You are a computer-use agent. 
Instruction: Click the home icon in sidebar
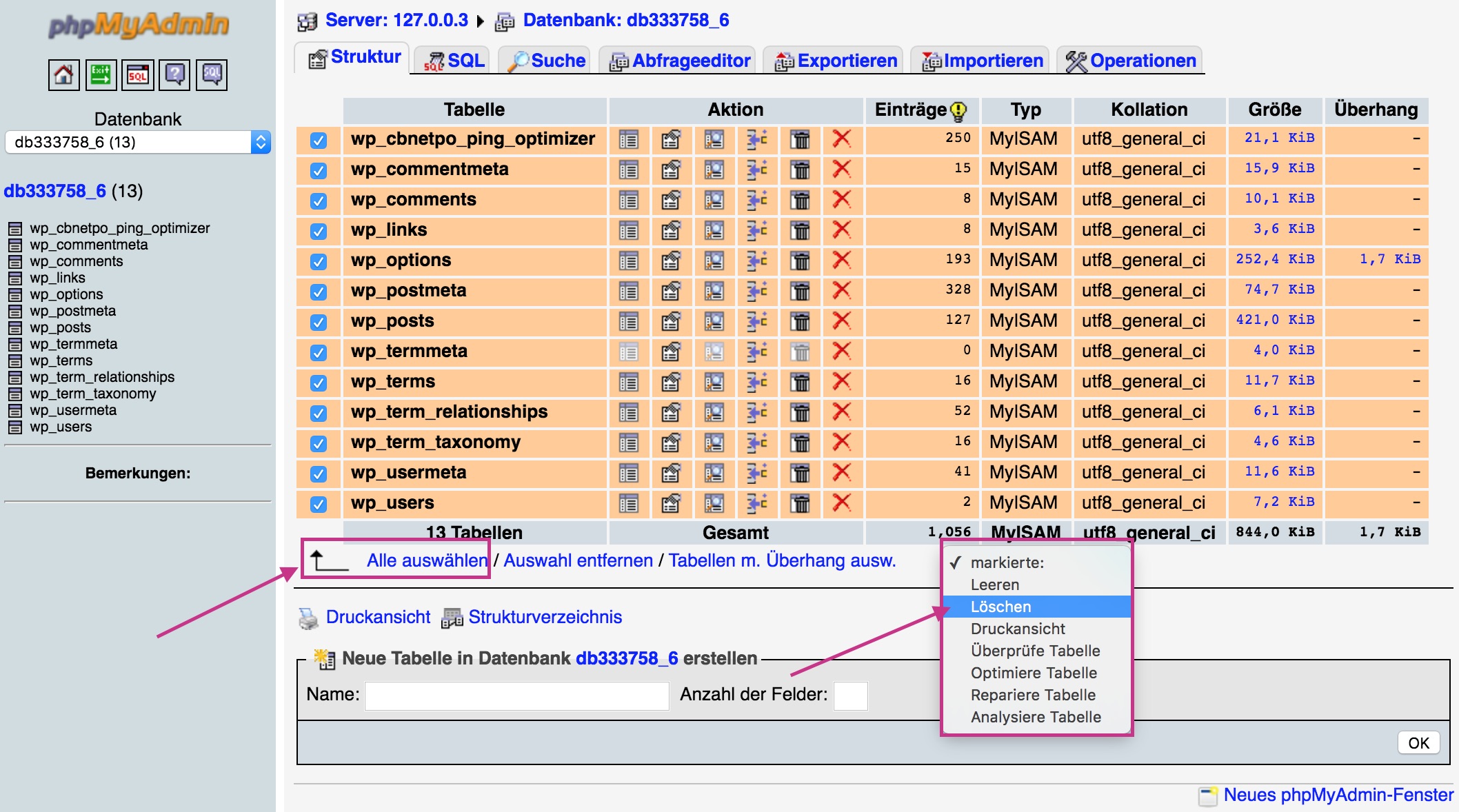pyautogui.click(x=63, y=74)
